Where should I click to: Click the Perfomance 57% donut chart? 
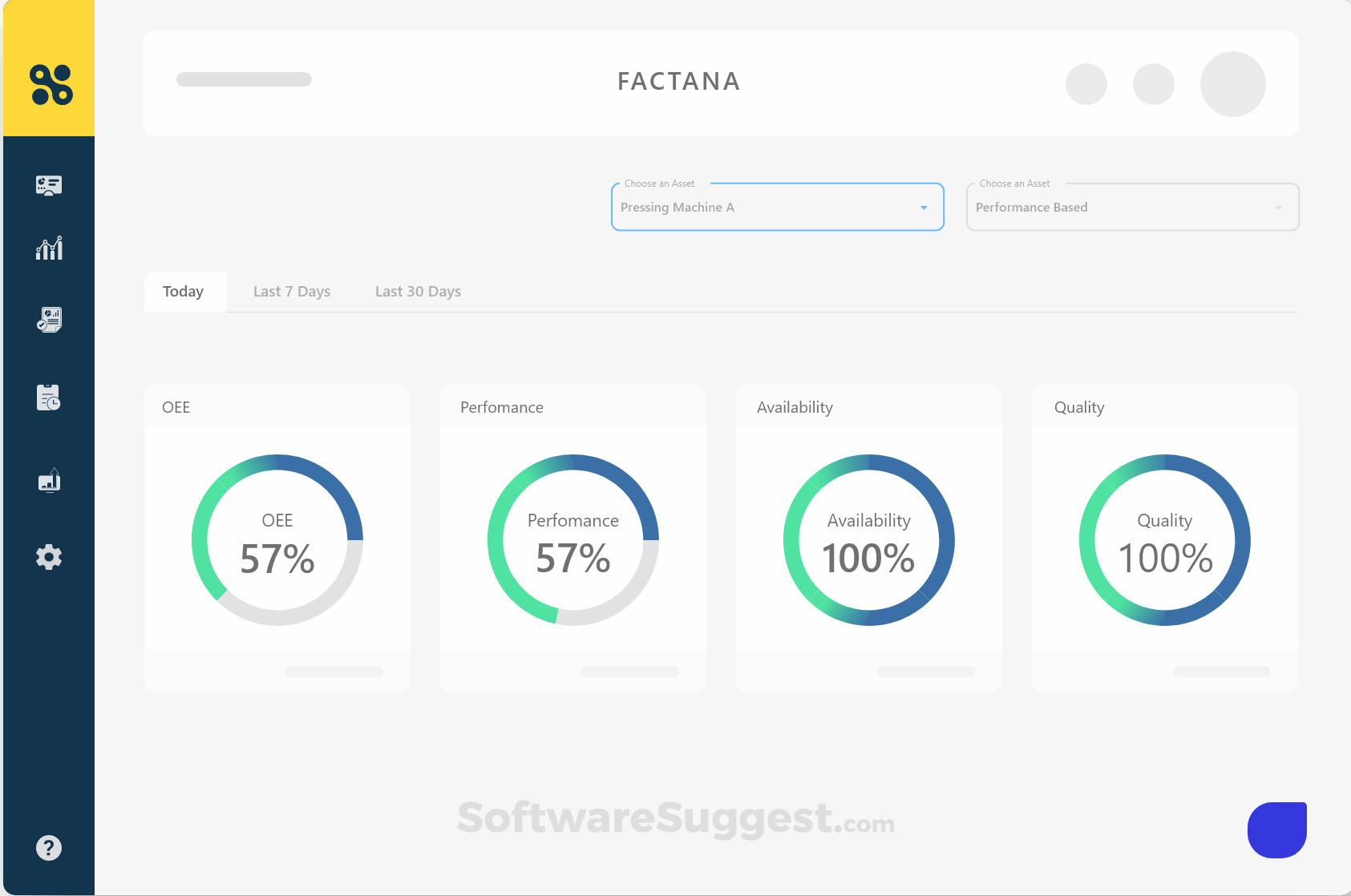(x=572, y=539)
